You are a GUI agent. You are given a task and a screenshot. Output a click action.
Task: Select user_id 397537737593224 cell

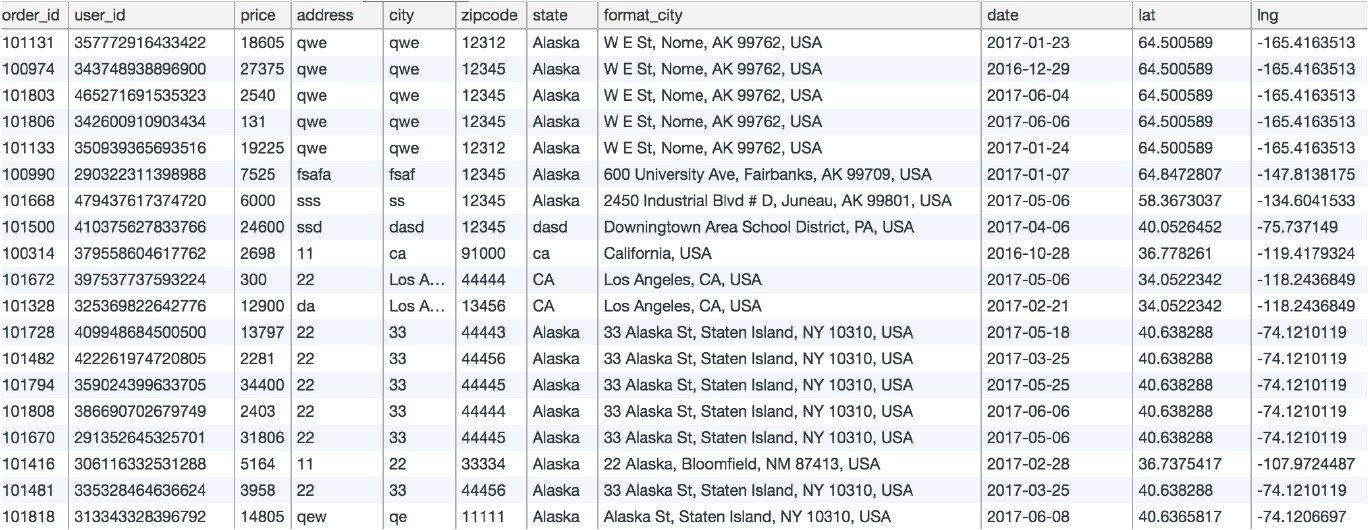[151, 279]
